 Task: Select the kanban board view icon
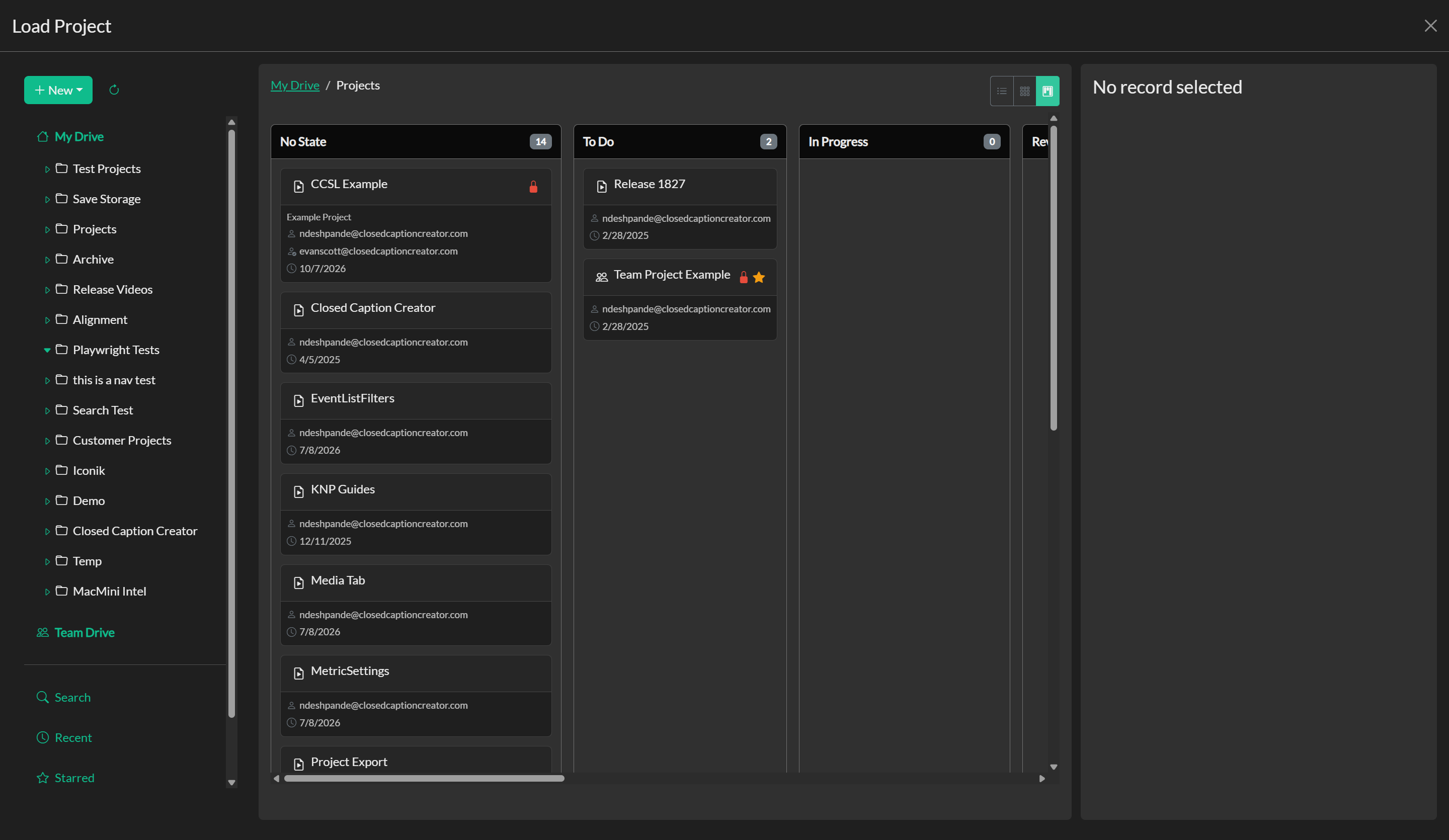click(1048, 91)
